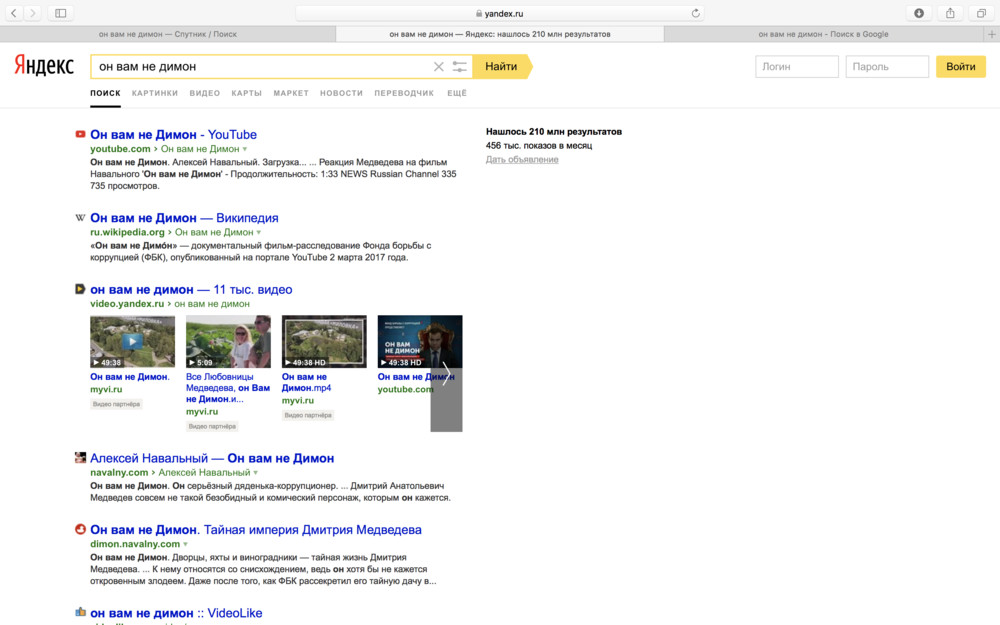Viewport: 1000px width, 625px height.
Task: Open the ЕЩЁ more services menu
Action: 457,93
